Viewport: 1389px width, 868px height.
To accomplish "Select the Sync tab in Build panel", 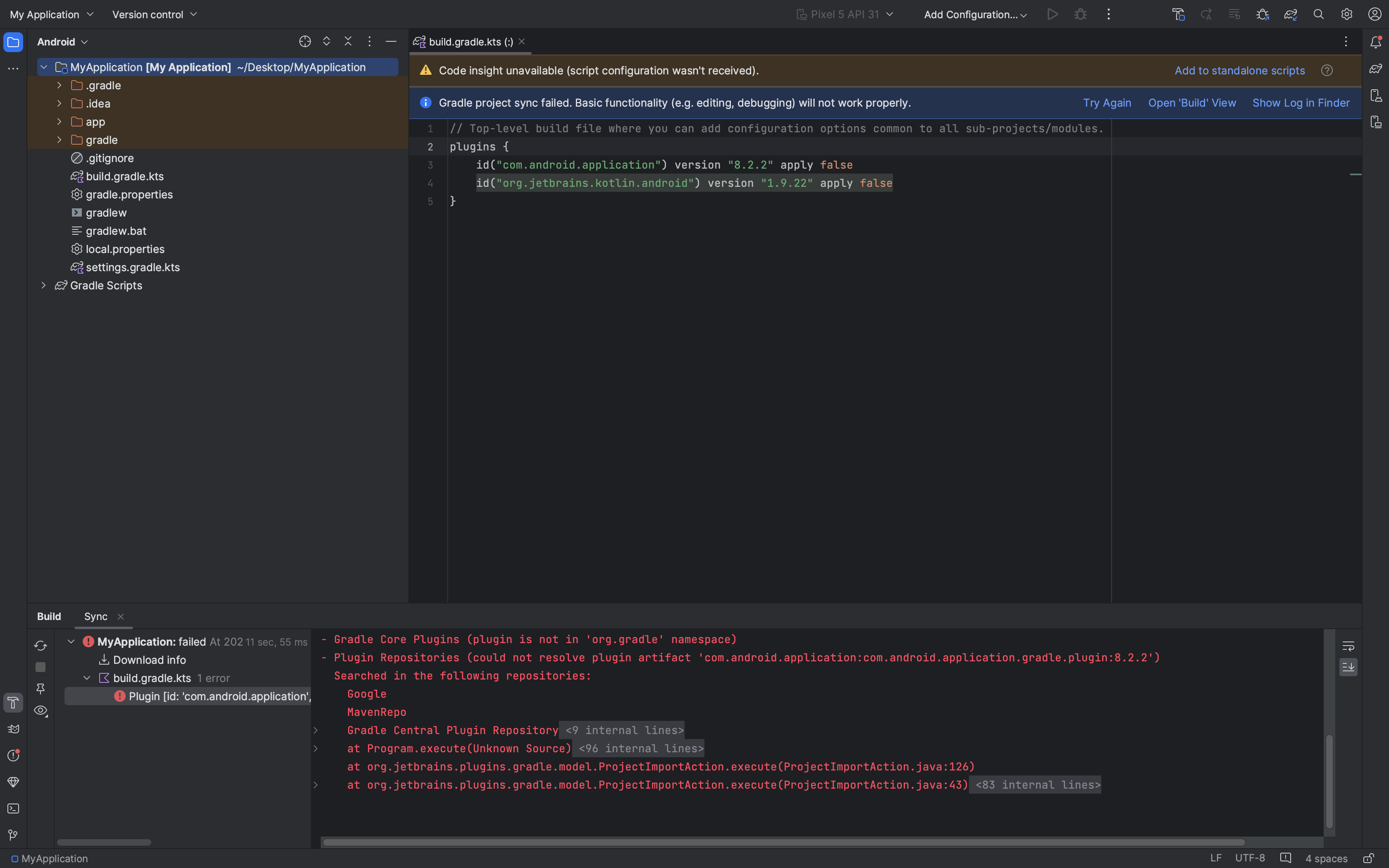I will 96,617.
